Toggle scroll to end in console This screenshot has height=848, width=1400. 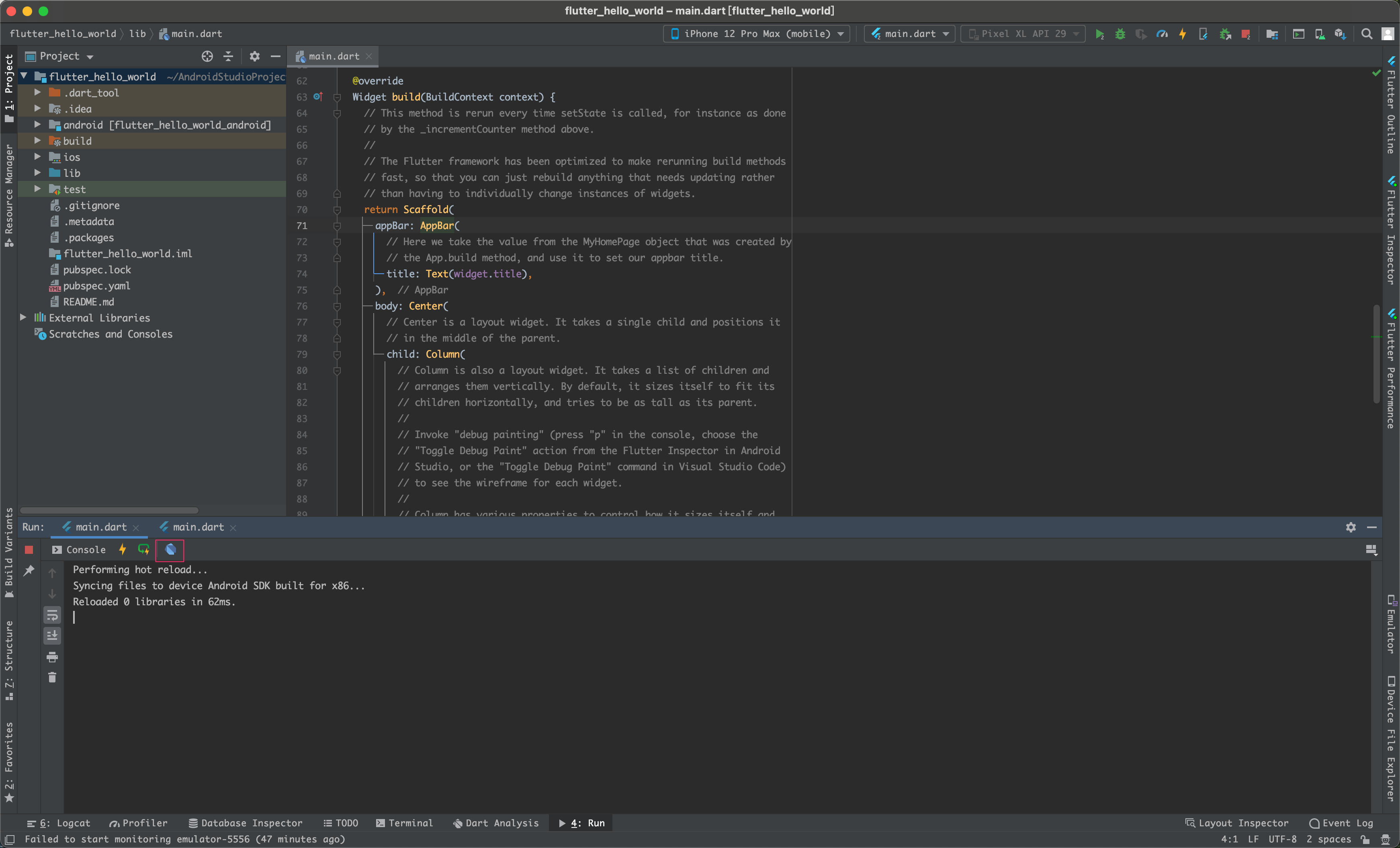pos(52,635)
